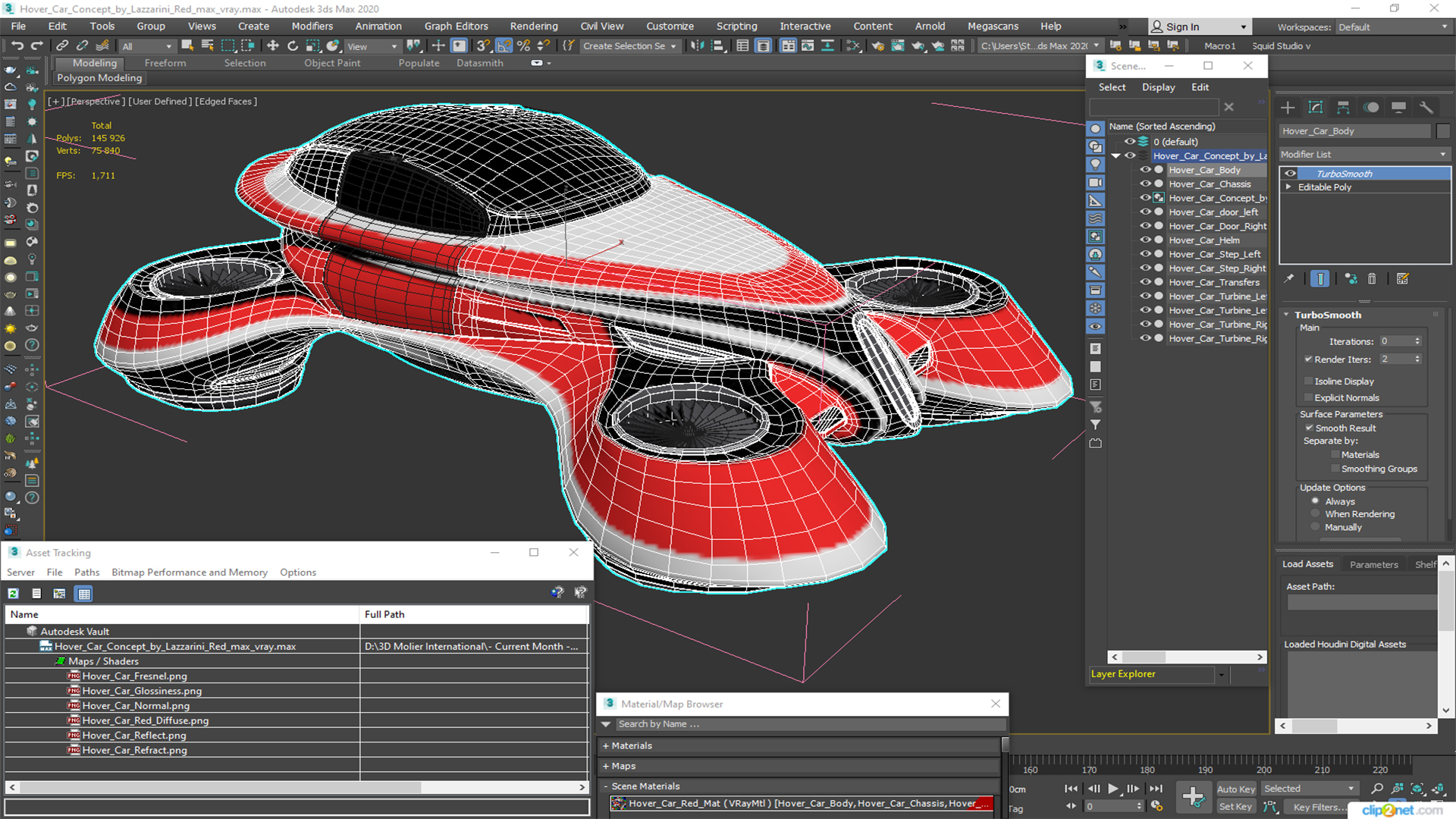1456x819 pixels.
Task: Select the Select and Rotate tool
Action: [293, 45]
